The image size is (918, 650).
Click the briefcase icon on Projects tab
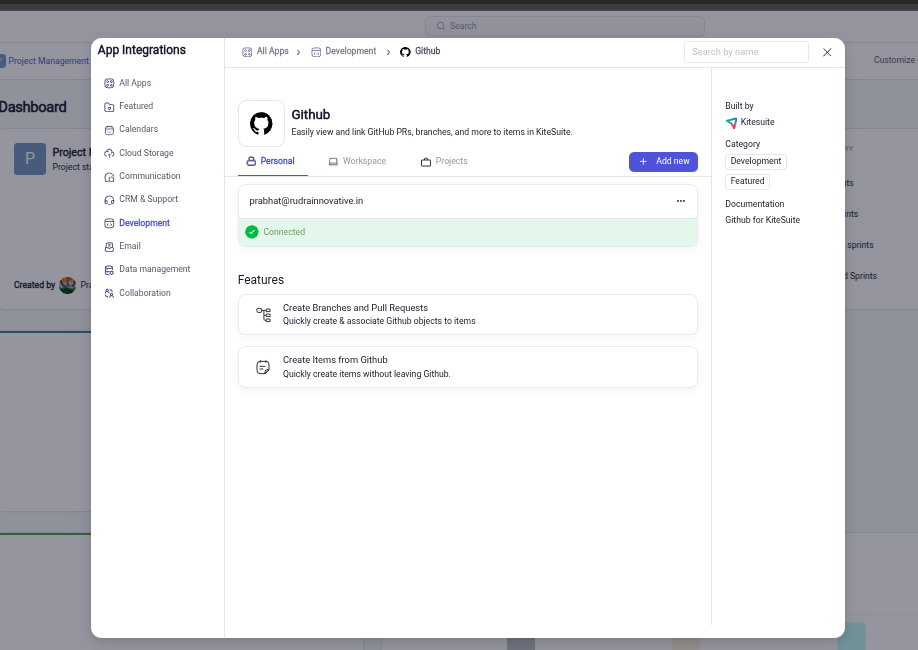click(x=426, y=162)
